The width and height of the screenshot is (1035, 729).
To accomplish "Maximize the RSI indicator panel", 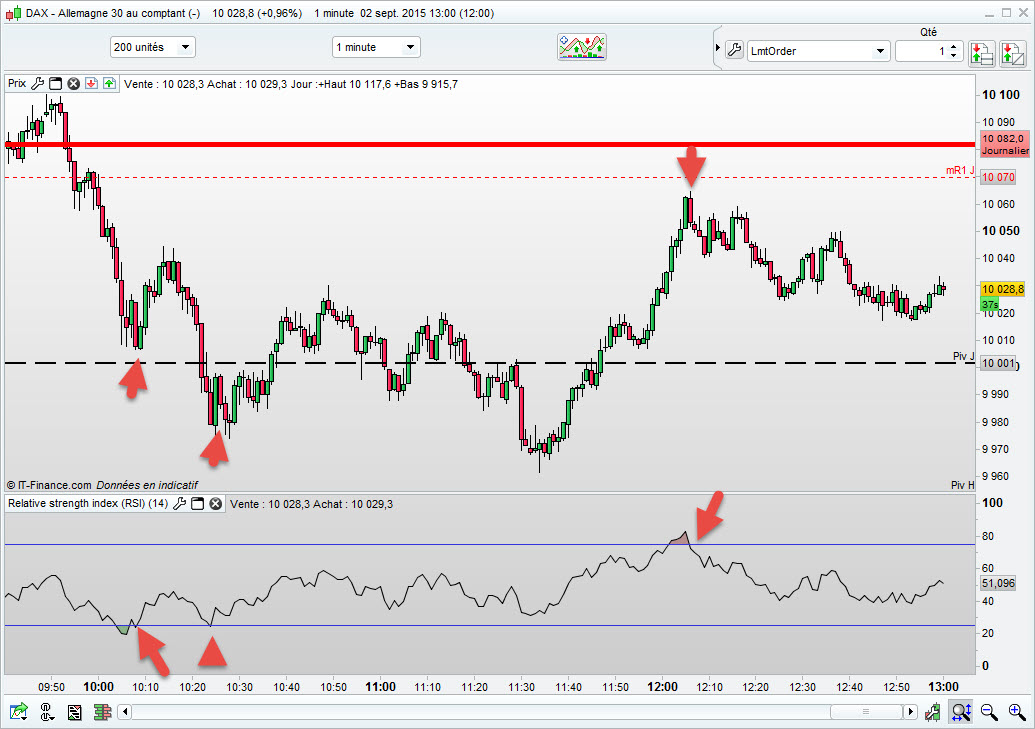I will [197, 504].
